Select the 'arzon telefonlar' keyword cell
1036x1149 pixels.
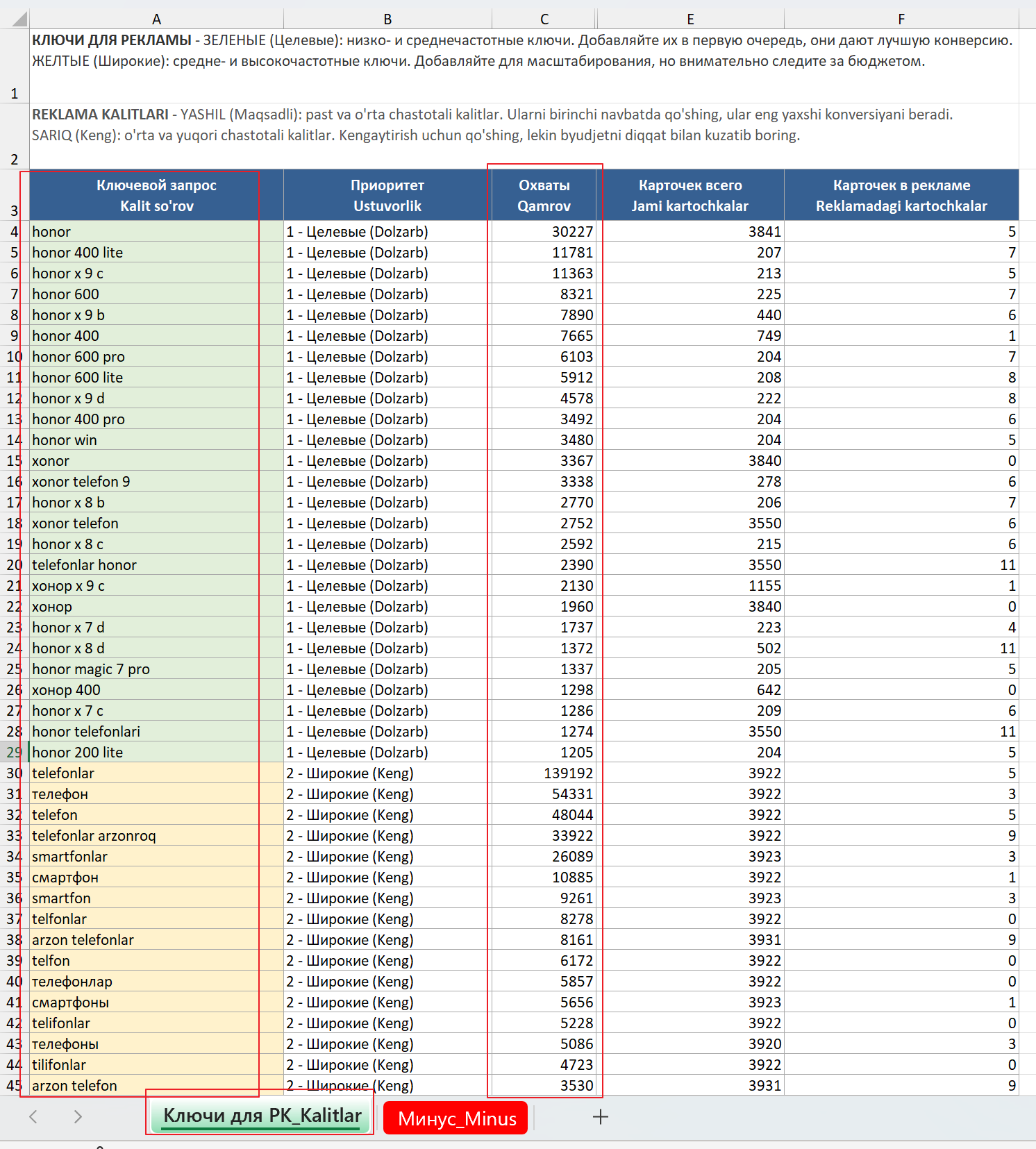[x=156, y=939]
